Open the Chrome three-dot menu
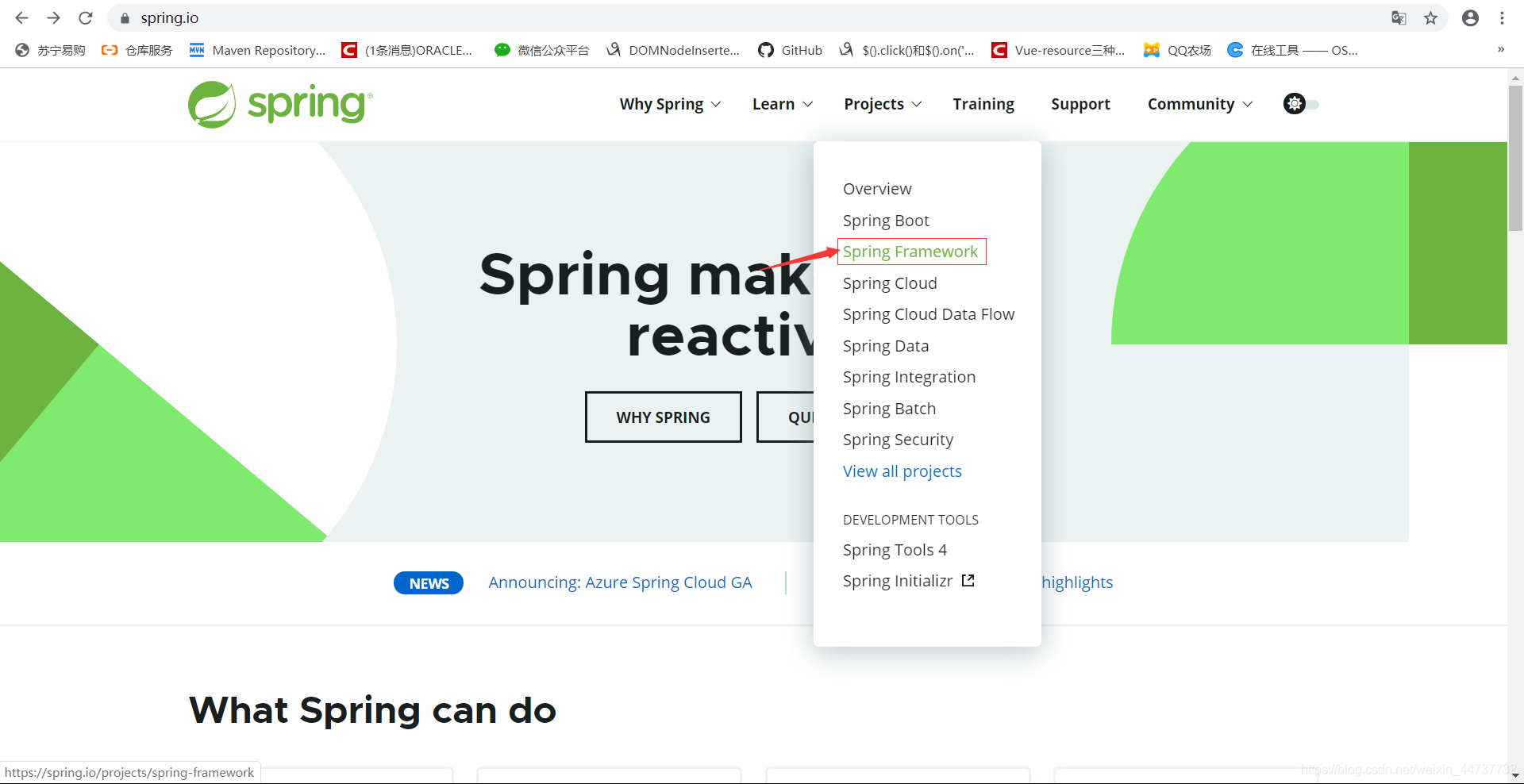 pyautogui.click(x=1502, y=18)
